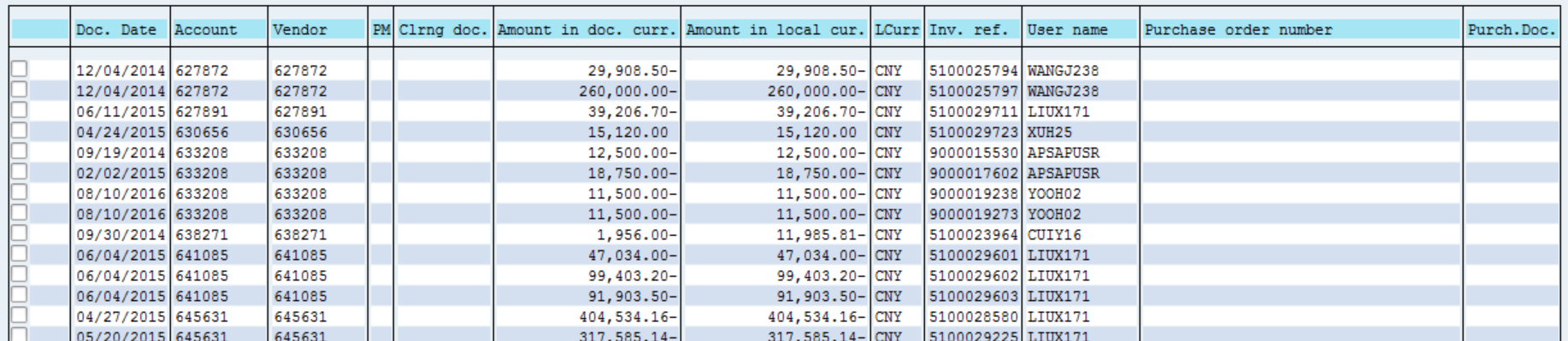Tick the checkbox for invoice 5100025794
This screenshot has width=1568, height=341.
click(19, 69)
